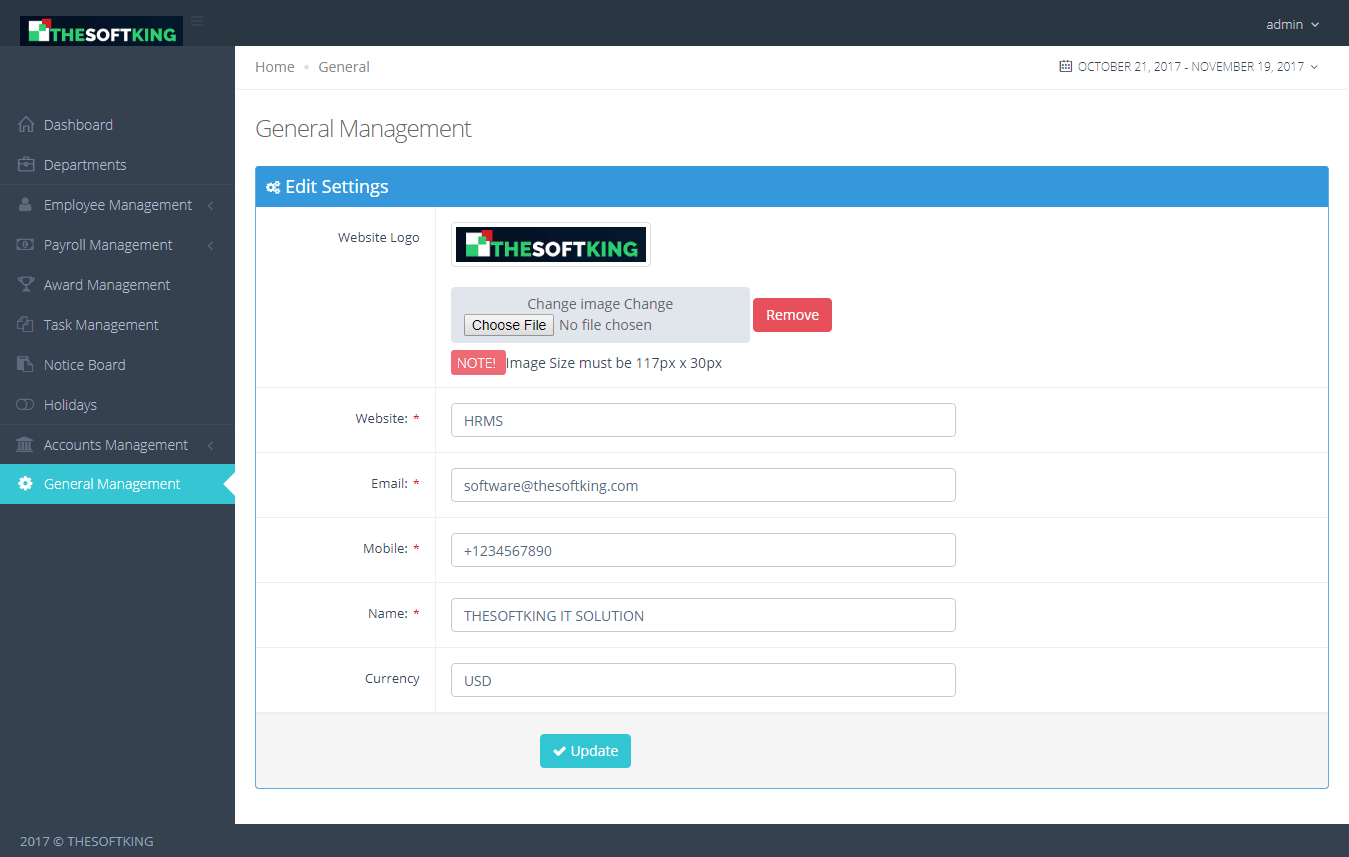This screenshot has height=857, width=1349.
Task: Click the Task Management icon
Action: point(24,324)
